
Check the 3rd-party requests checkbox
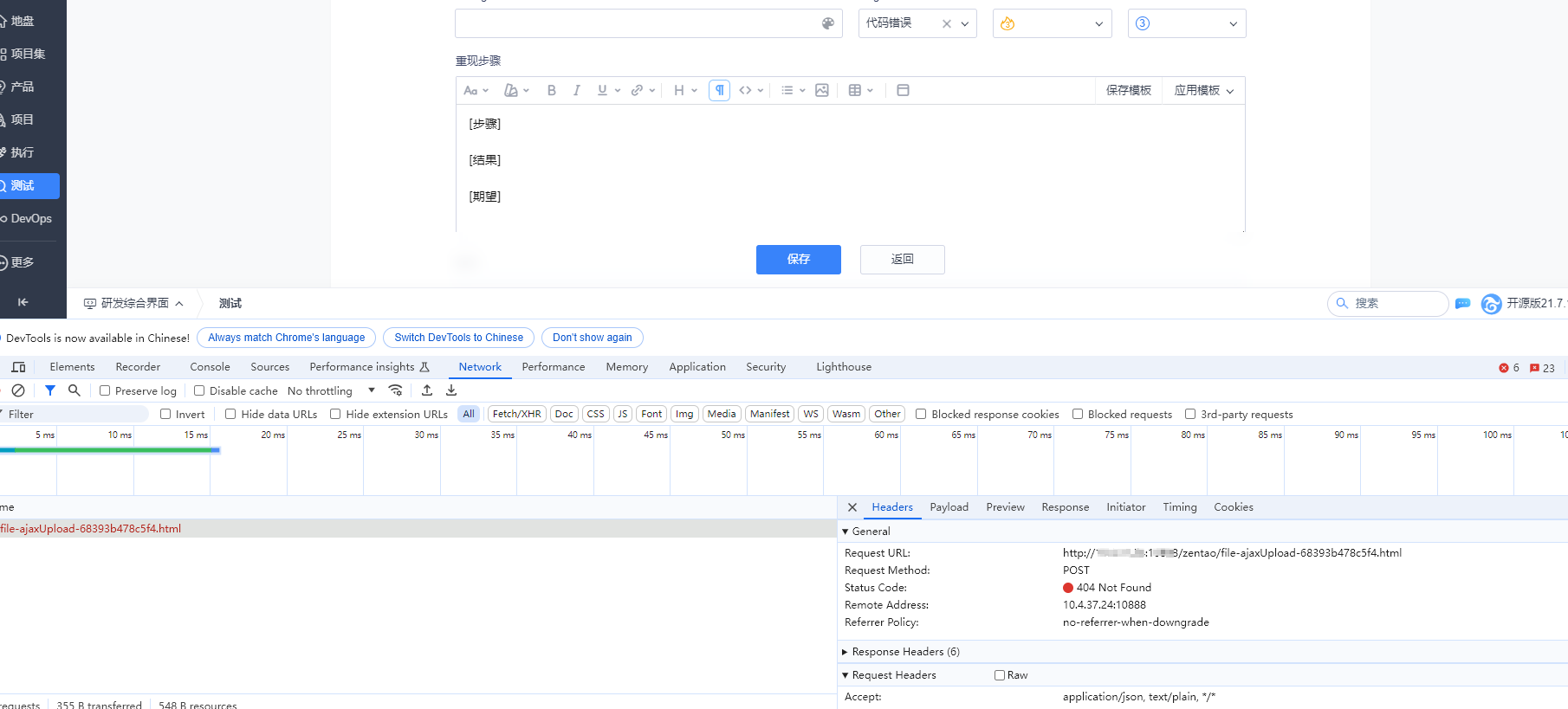pyautogui.click(x=1190, y=414)
